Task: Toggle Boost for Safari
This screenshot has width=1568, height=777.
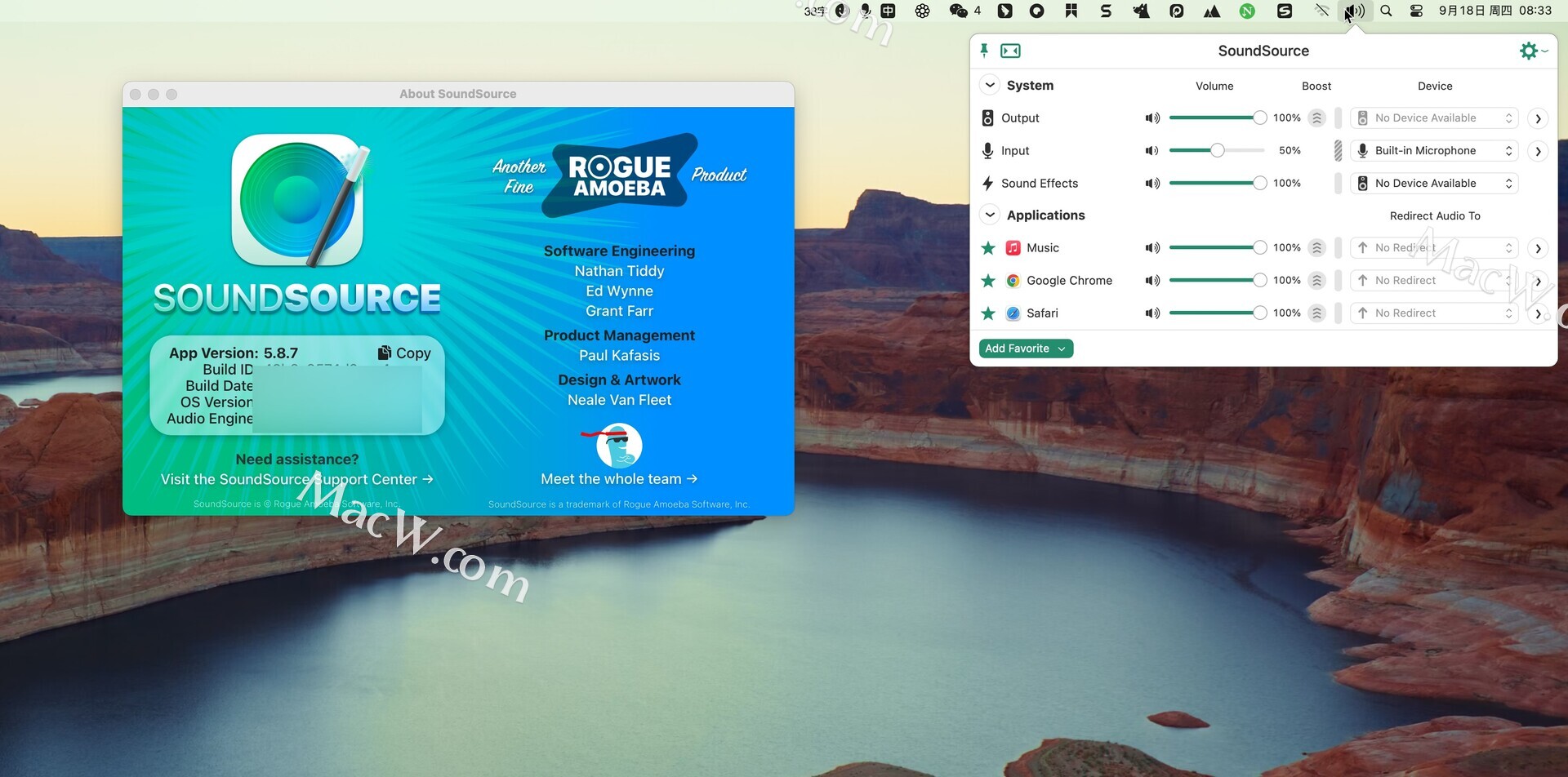Action: click(x=1316, y=313)
